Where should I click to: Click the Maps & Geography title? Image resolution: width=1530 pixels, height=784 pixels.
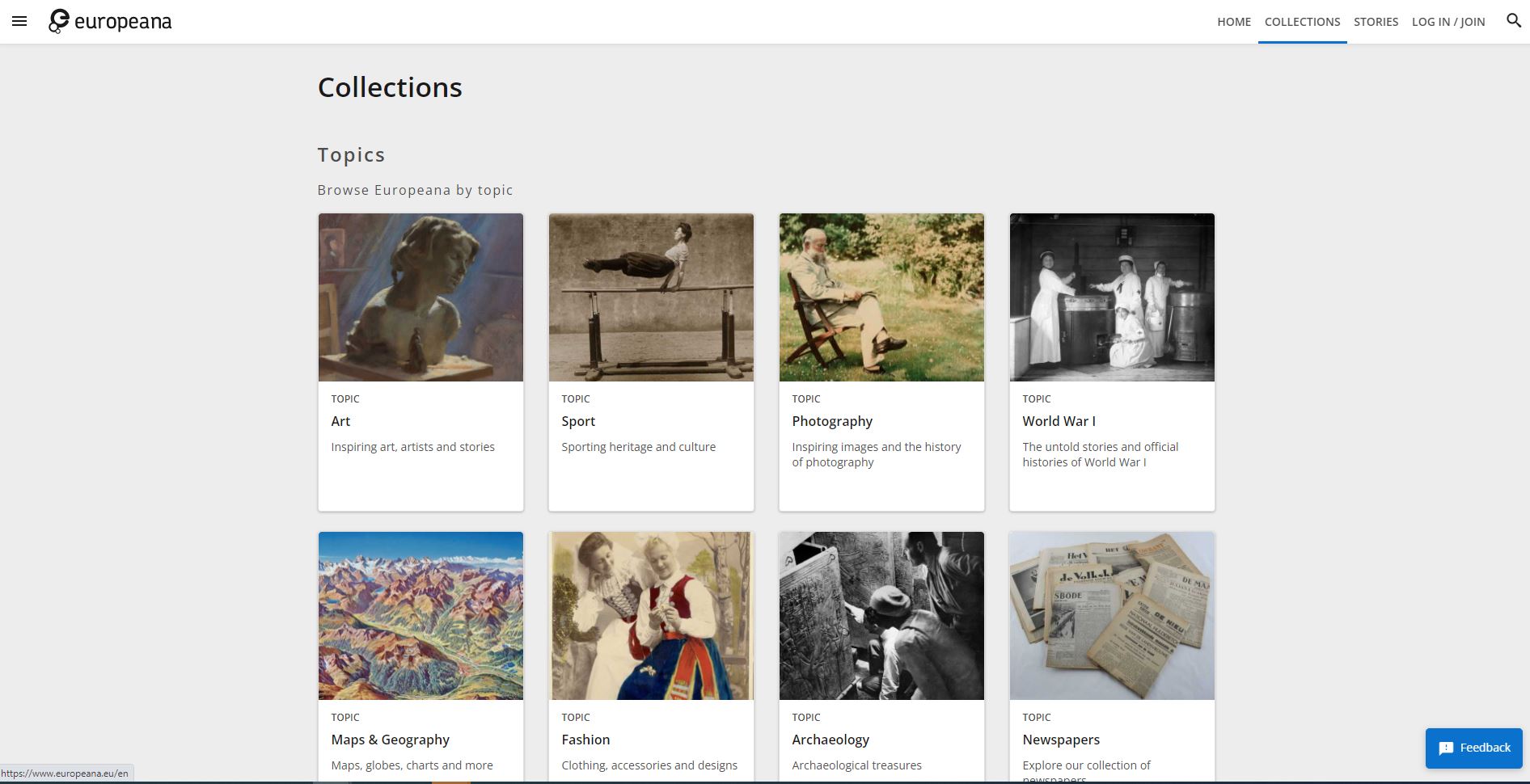390,740
